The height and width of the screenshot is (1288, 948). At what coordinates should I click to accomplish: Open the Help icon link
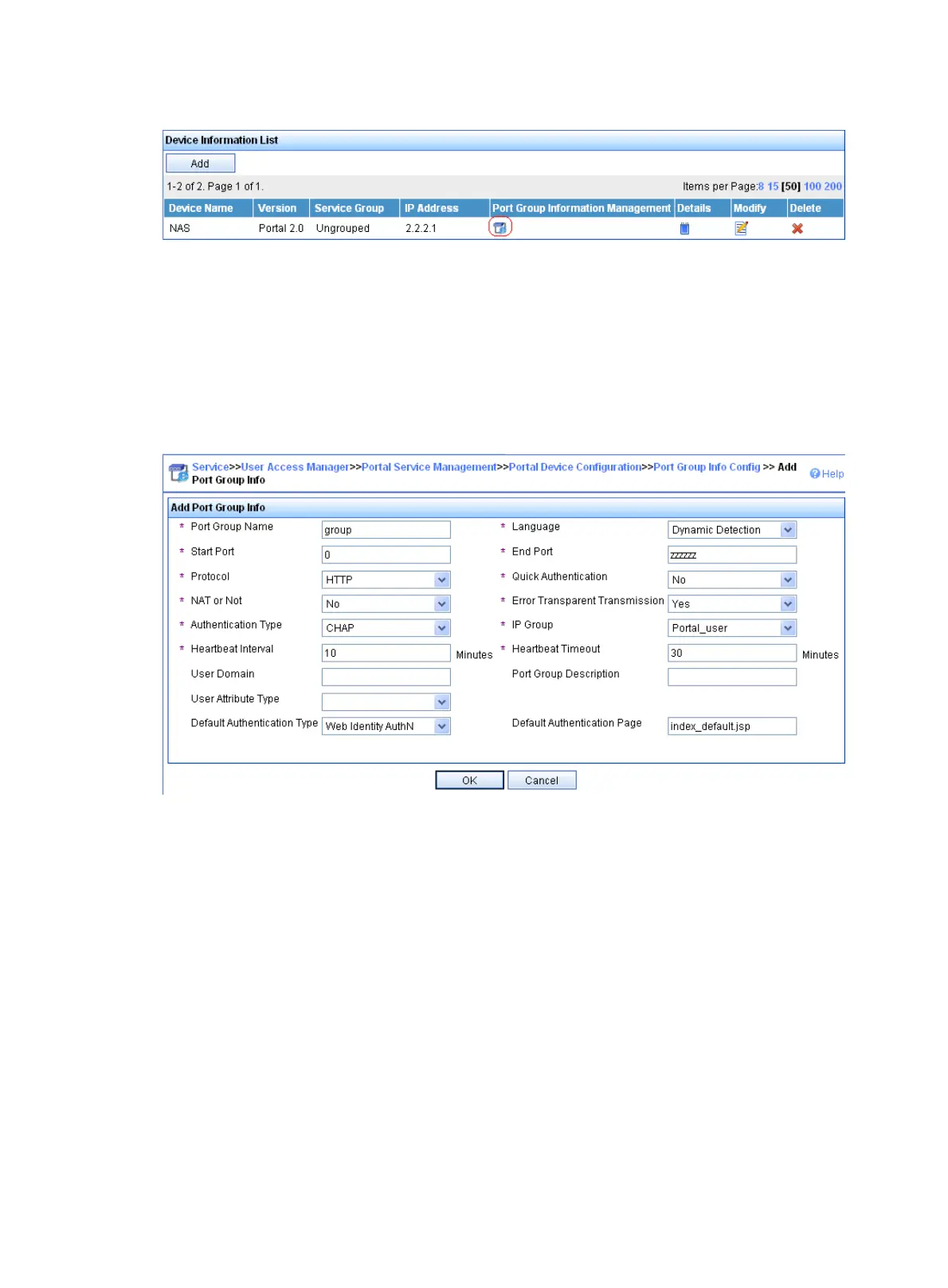[x=827, y=473]
